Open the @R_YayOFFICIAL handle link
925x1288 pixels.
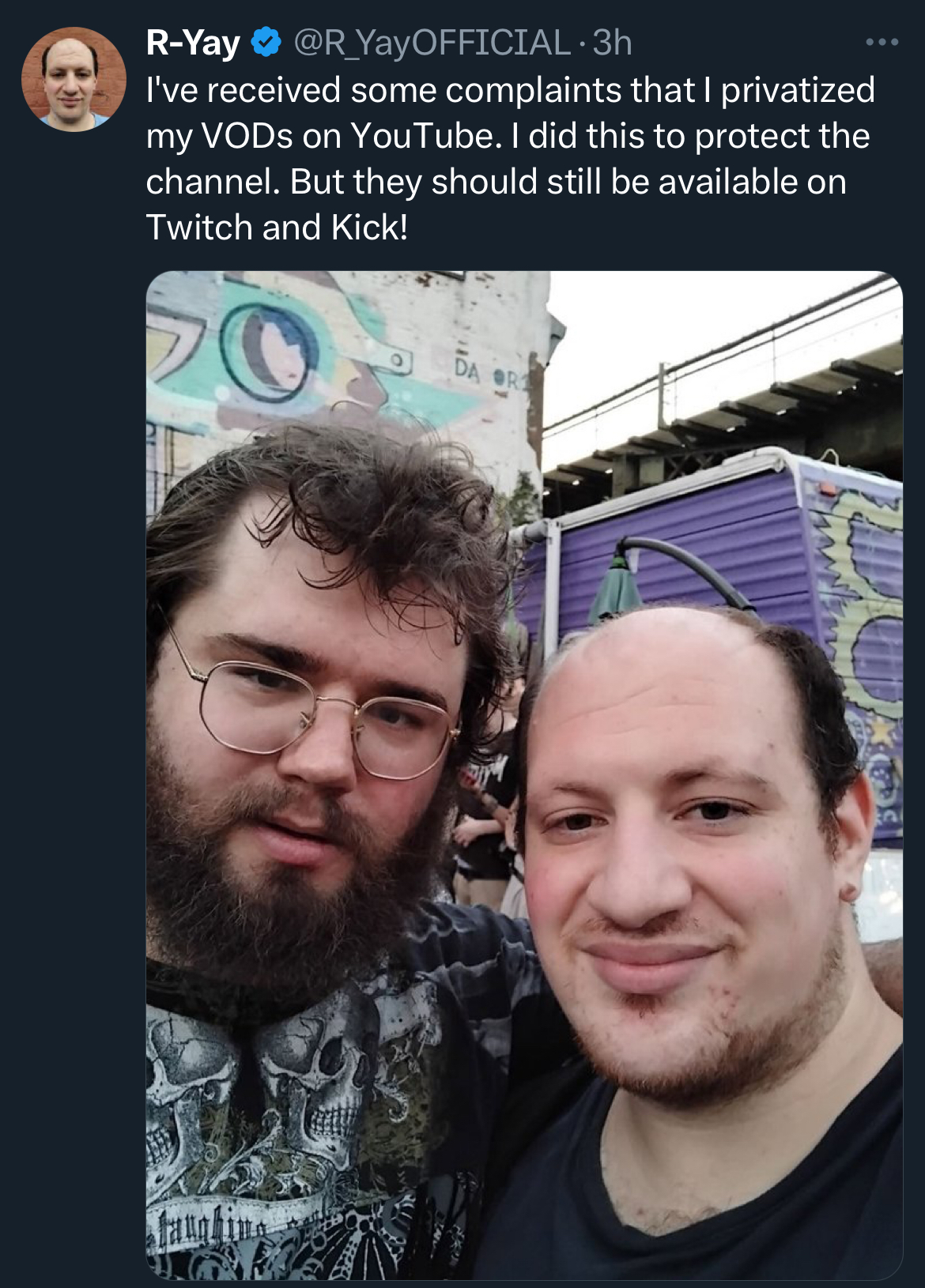pyautogui.click(x=432, y=43)
